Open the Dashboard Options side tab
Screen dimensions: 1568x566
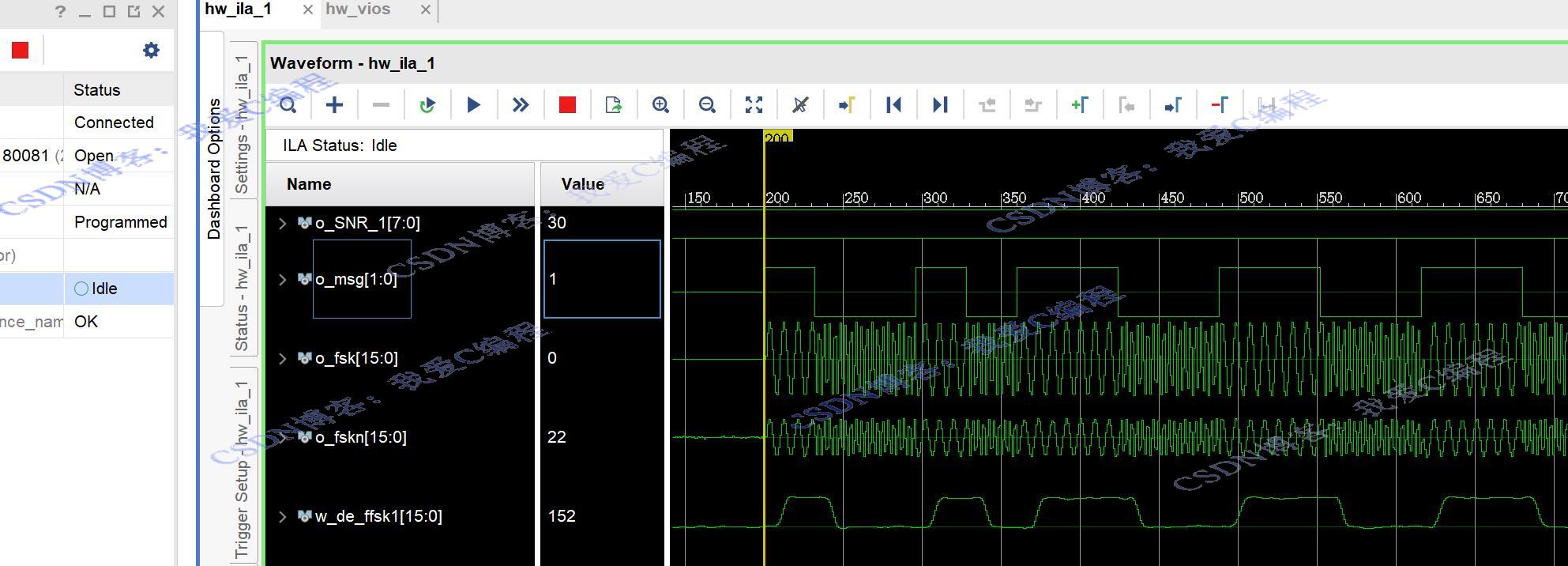(x=214, y=168)
